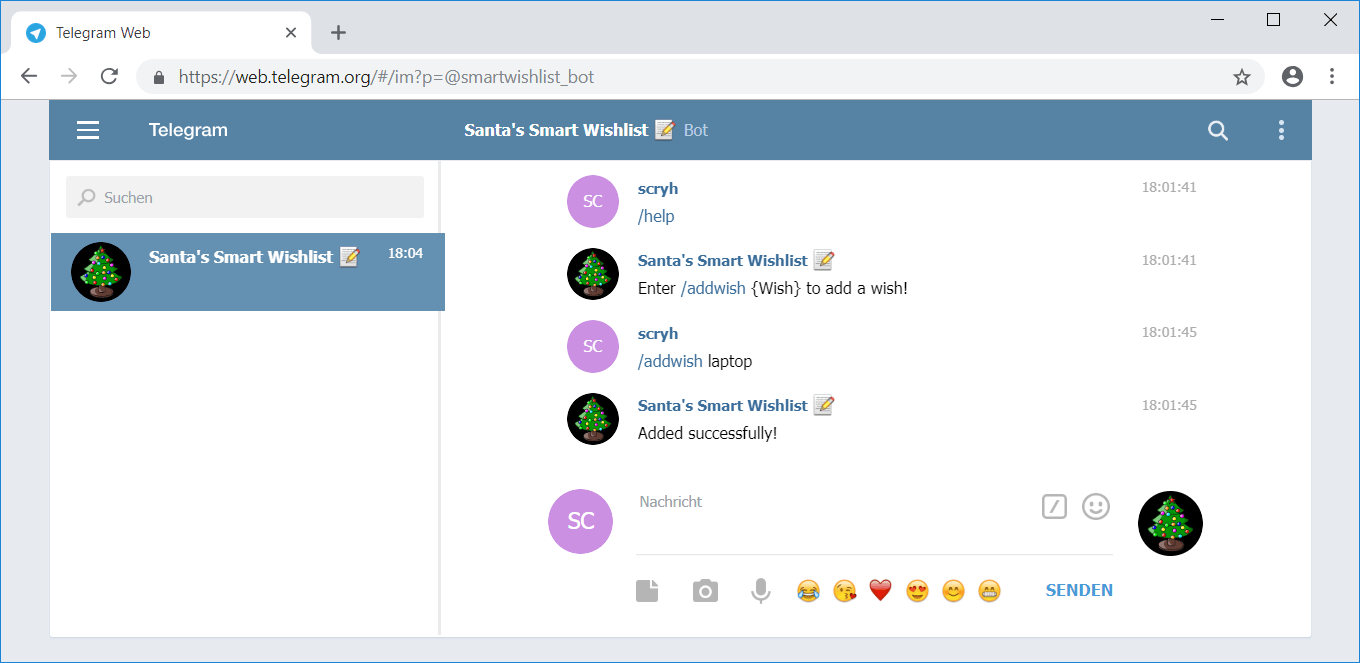
Task: Record a voice message with the microphone icon
Action: pos(761,590)
